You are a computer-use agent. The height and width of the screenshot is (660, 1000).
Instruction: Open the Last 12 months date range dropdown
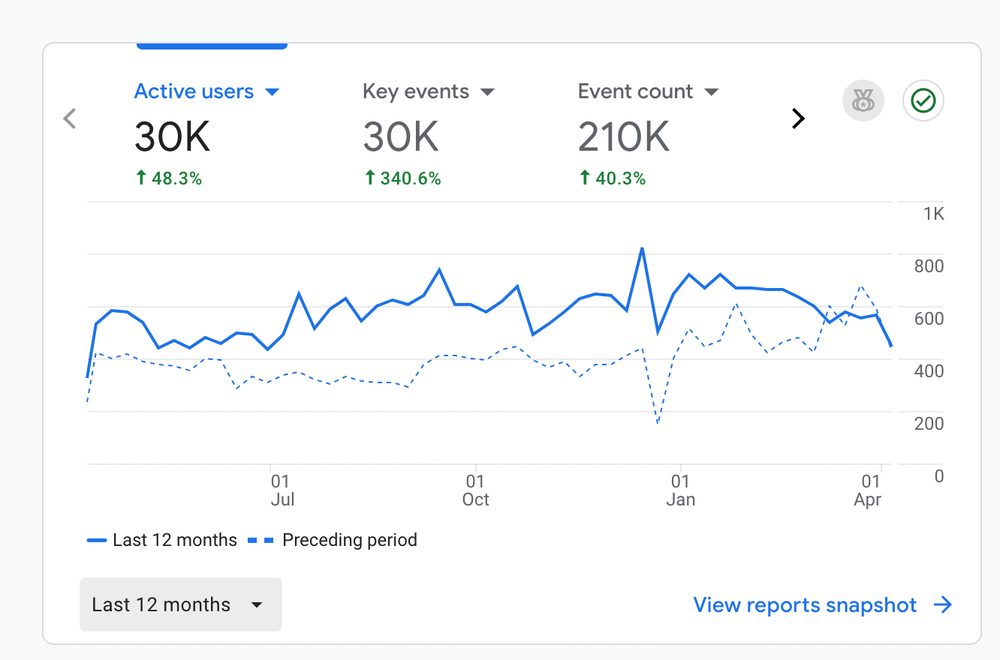[x=180, y=605]
